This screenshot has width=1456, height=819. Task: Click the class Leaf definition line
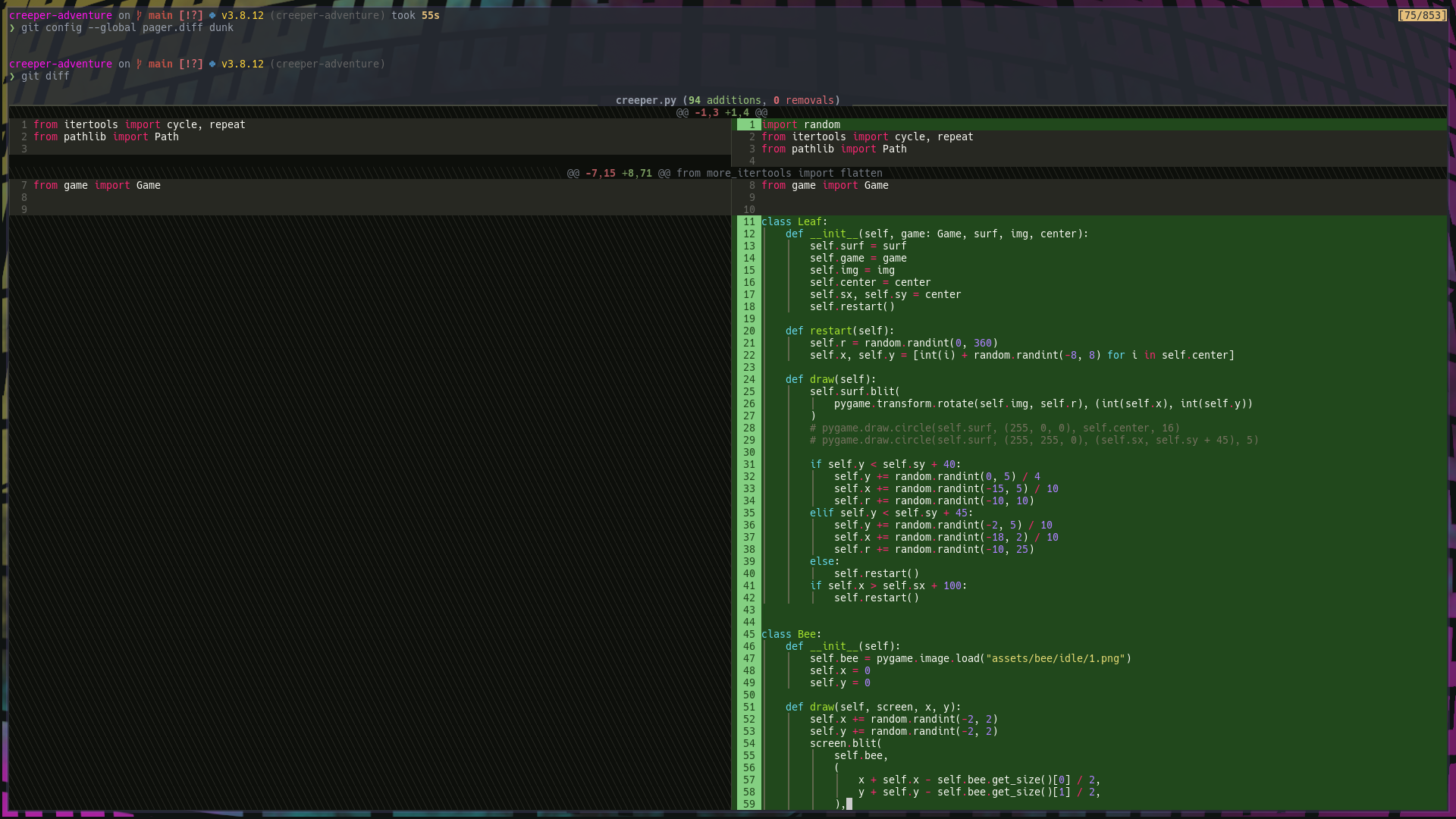(x=794, y=221)
